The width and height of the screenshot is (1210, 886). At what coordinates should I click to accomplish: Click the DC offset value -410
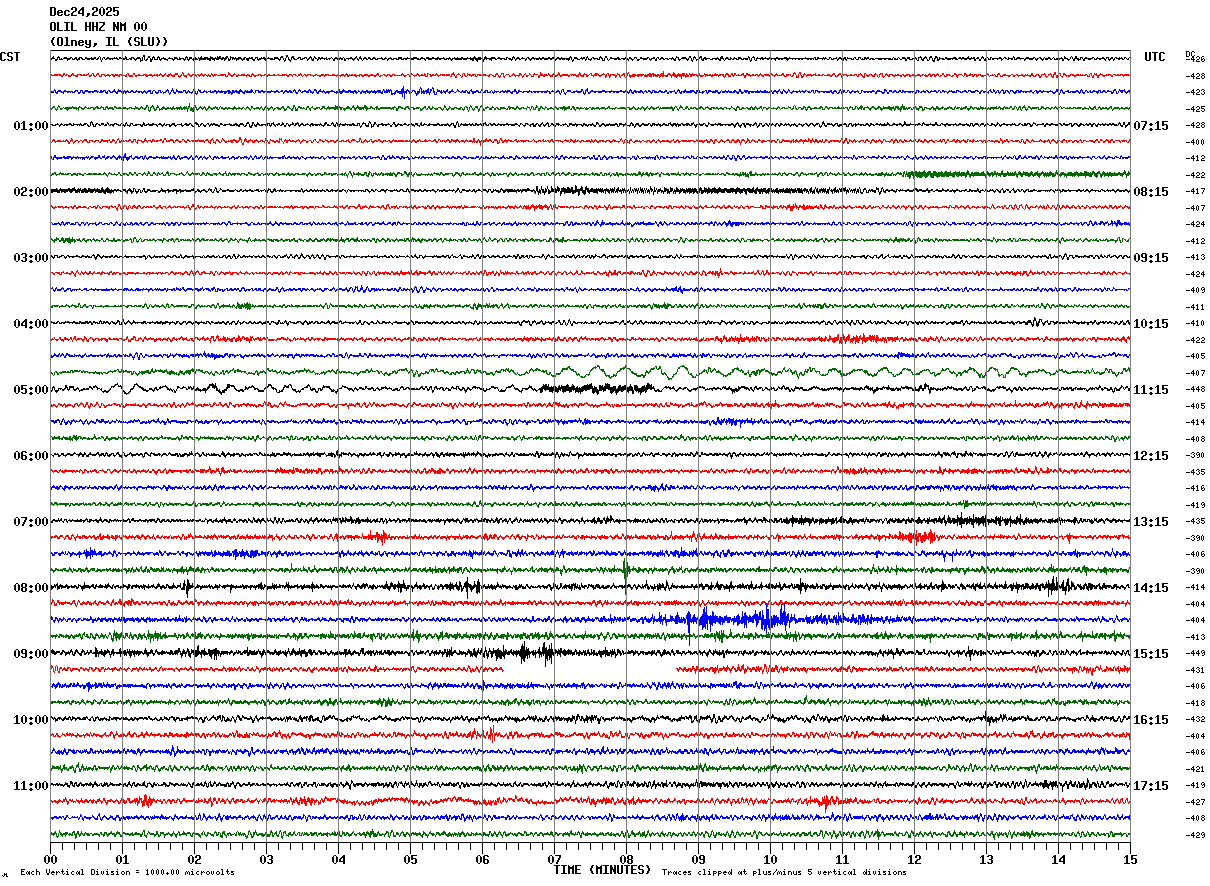1195,324
